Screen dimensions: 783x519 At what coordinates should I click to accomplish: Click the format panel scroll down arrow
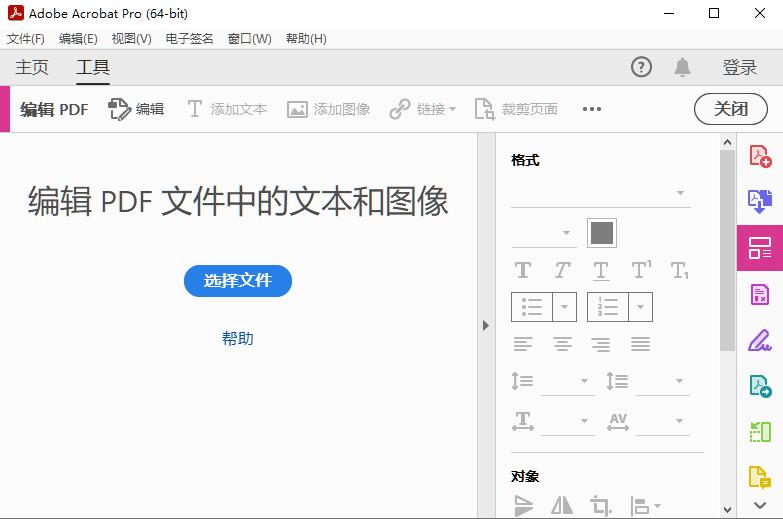(728, 510)
